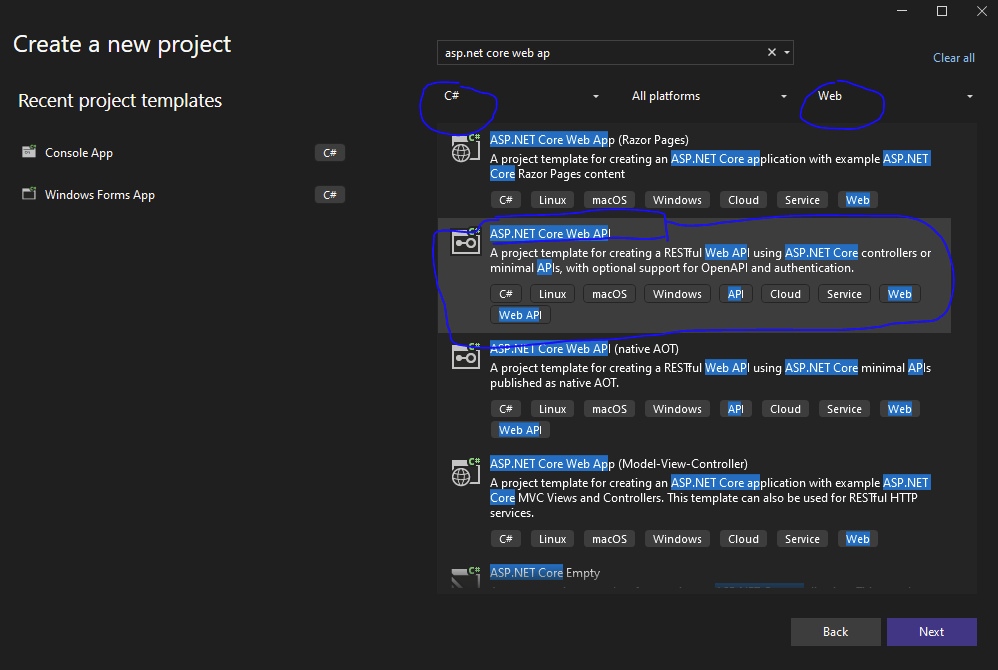The width and height of the screenshot is (998, 670).
Task: Select the ASP.NET Core Empty template title
Action: [x=545, y=573]
